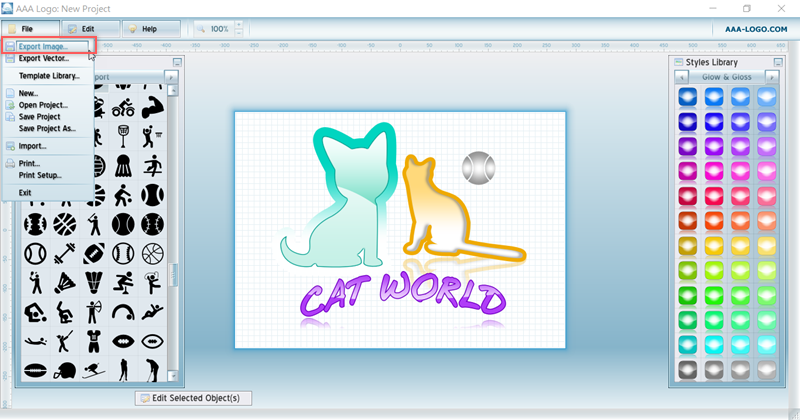
Task: Click the American football helmet icon
Action: 65,371
